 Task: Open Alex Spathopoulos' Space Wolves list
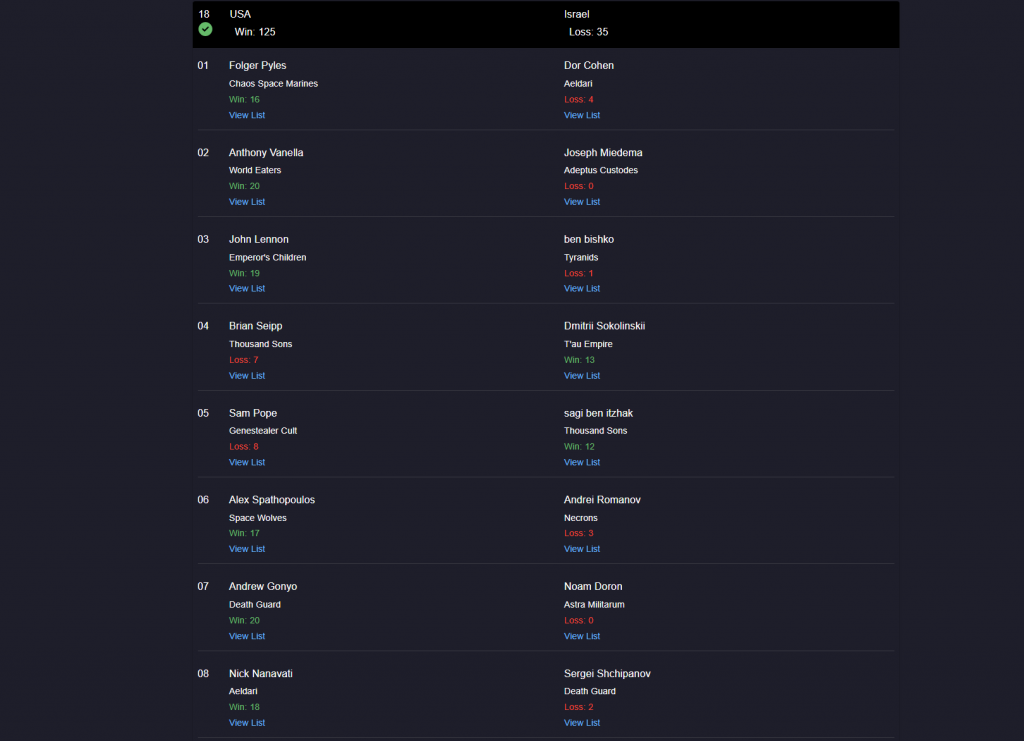[x=247, y=549]
